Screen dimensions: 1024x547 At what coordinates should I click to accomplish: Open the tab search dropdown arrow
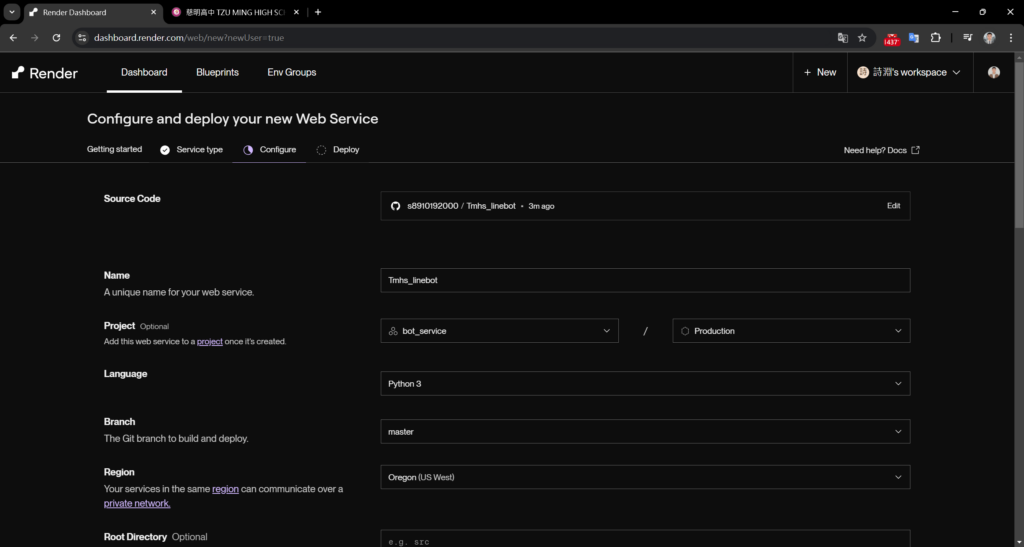[12, 12]
